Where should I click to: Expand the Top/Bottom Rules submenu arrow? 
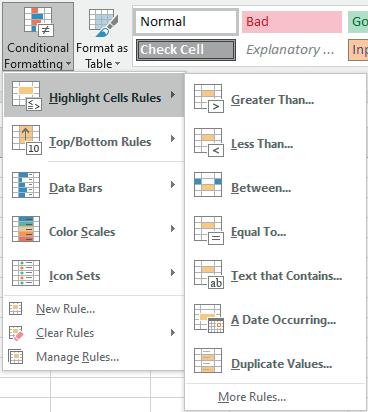point(173,139)
